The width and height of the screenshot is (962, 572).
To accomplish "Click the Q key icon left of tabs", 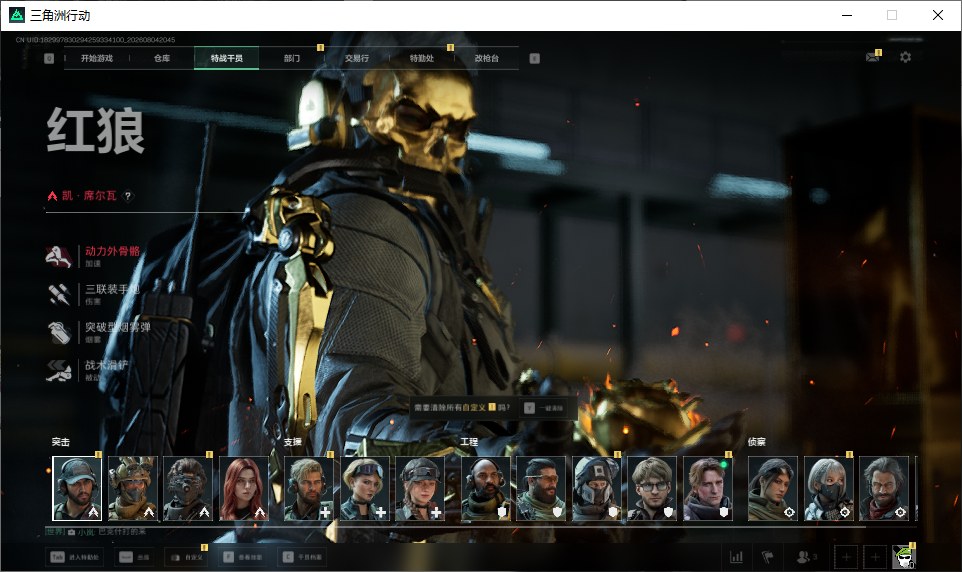I will tap(49, 58).
